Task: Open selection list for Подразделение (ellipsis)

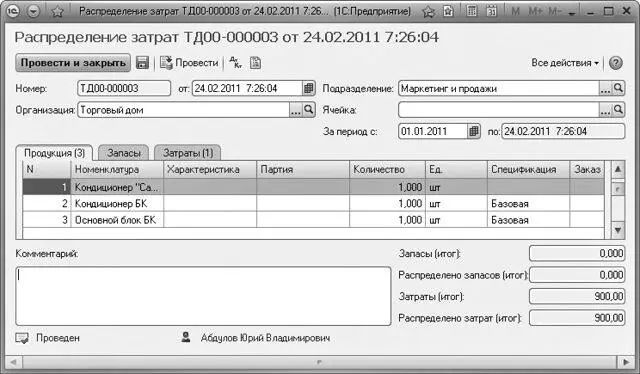Action: (x=605, y=89)
